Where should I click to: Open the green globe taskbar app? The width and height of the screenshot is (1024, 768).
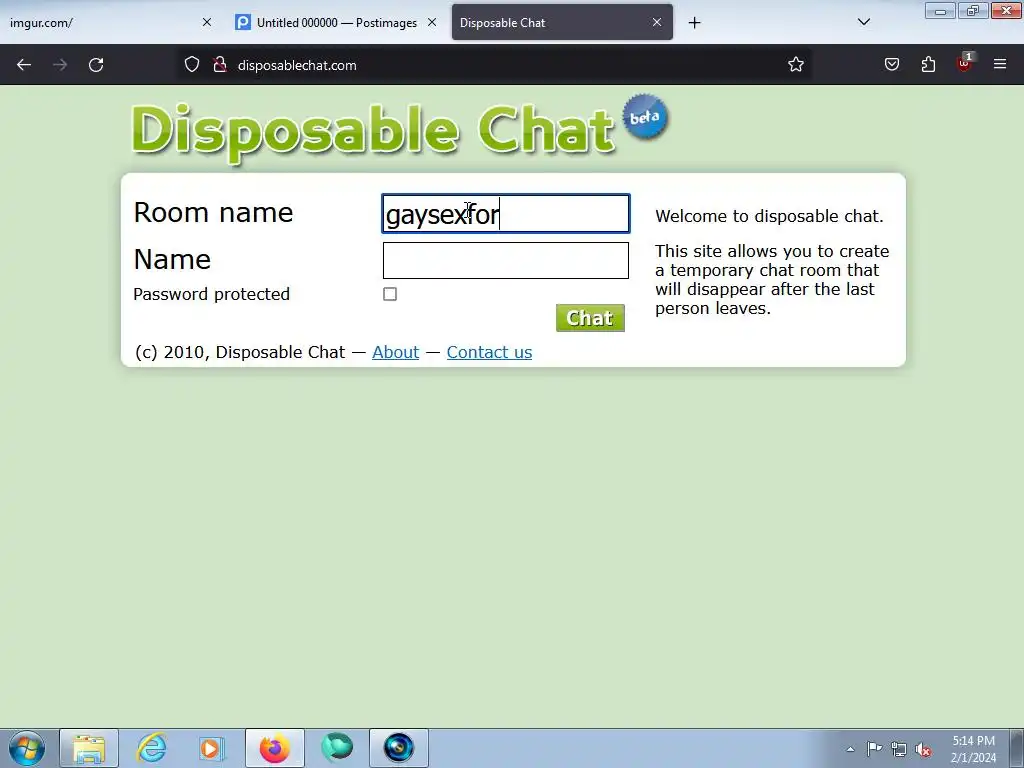[x=337, y=748]
